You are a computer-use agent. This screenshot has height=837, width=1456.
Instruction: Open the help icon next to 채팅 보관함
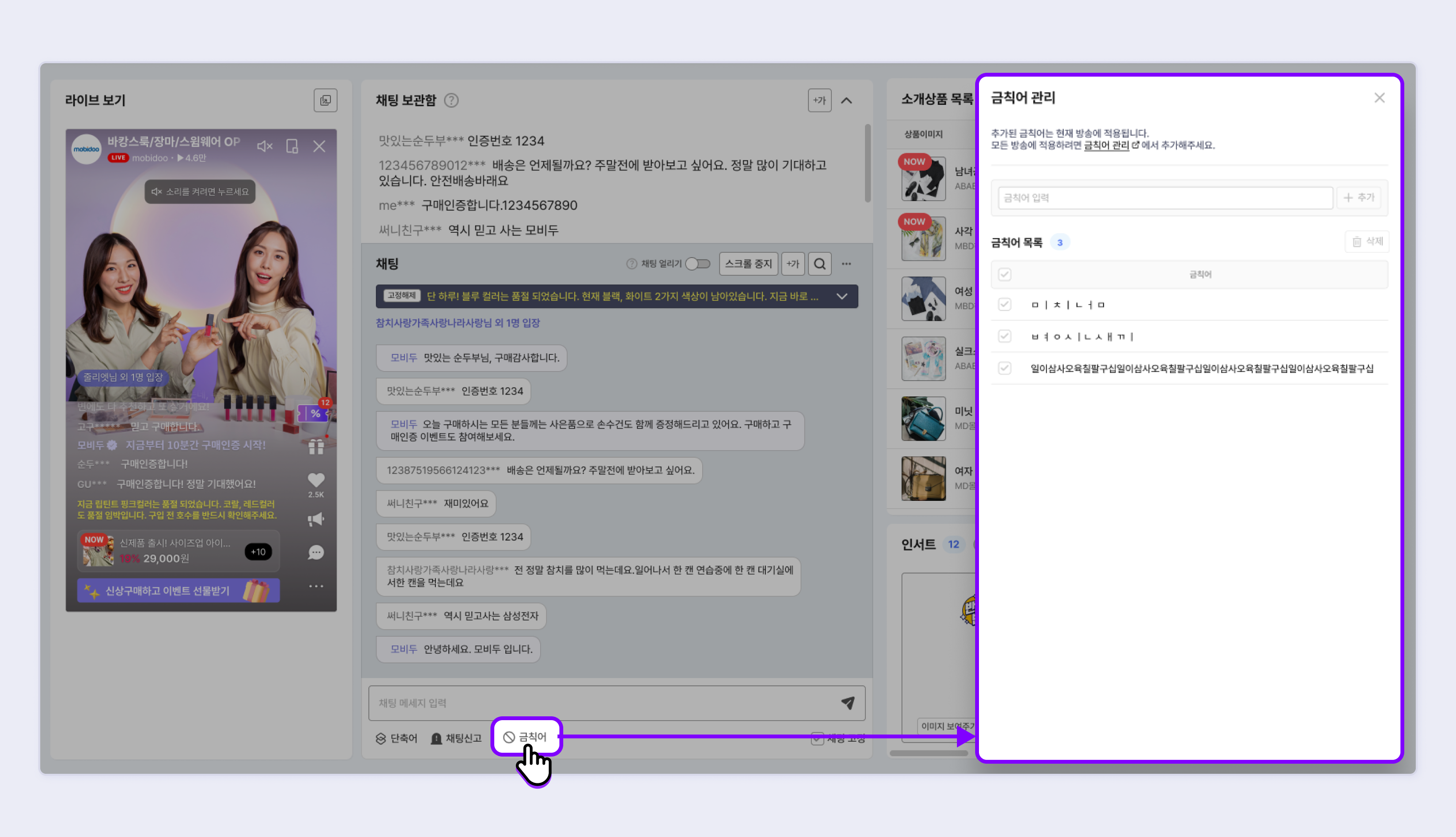451,101
